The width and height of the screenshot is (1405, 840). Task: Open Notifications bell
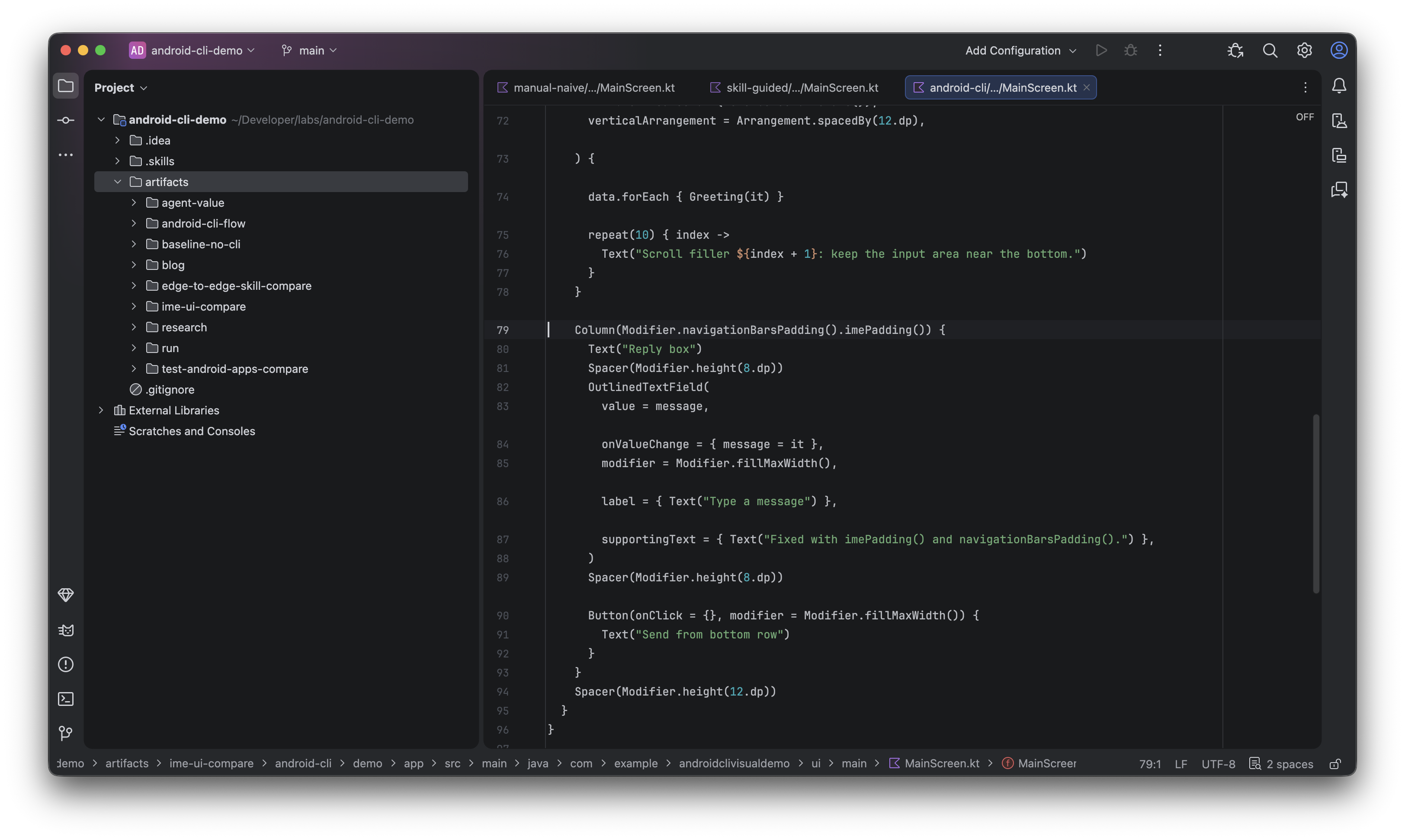[x=1339, y=86]
